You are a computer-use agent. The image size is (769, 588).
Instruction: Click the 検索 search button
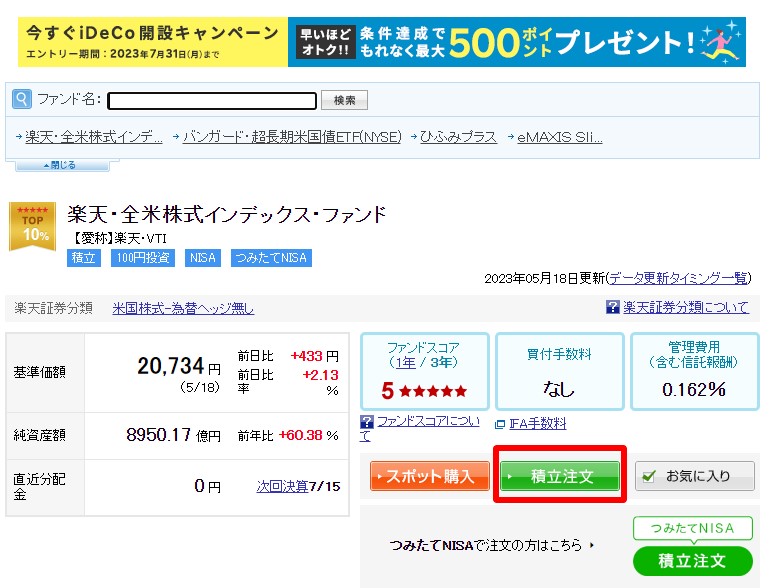344,100
